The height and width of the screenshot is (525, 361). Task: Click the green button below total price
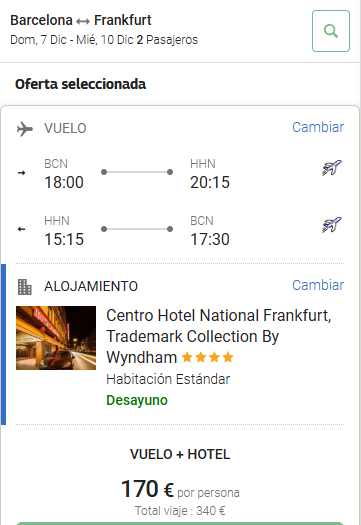[180, 523]
